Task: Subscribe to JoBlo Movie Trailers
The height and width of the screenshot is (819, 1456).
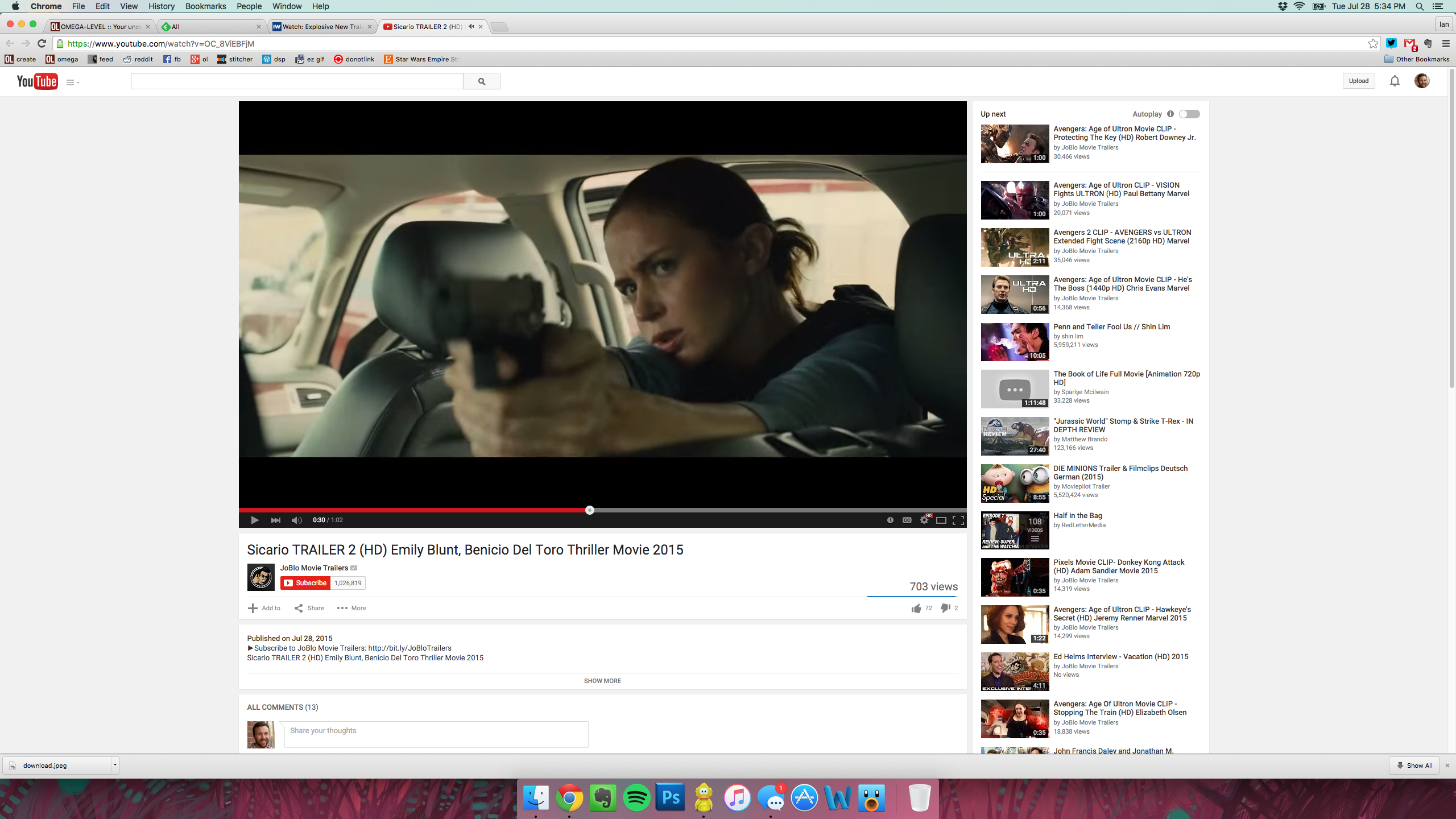Action: point(305,583)
